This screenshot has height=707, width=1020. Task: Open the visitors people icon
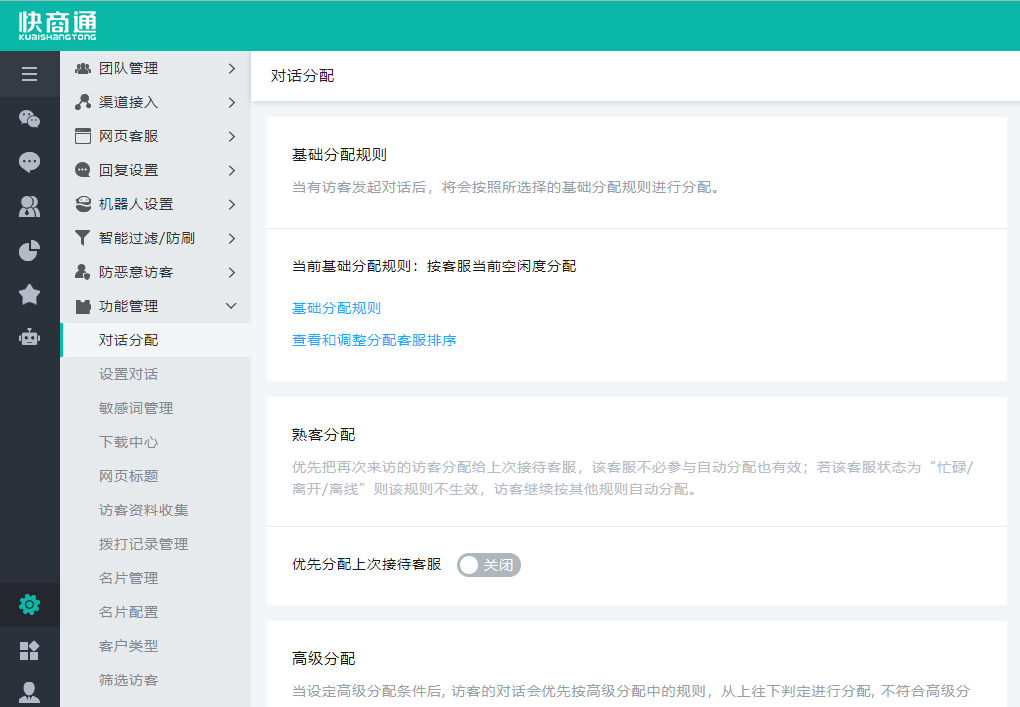point(29,207)
